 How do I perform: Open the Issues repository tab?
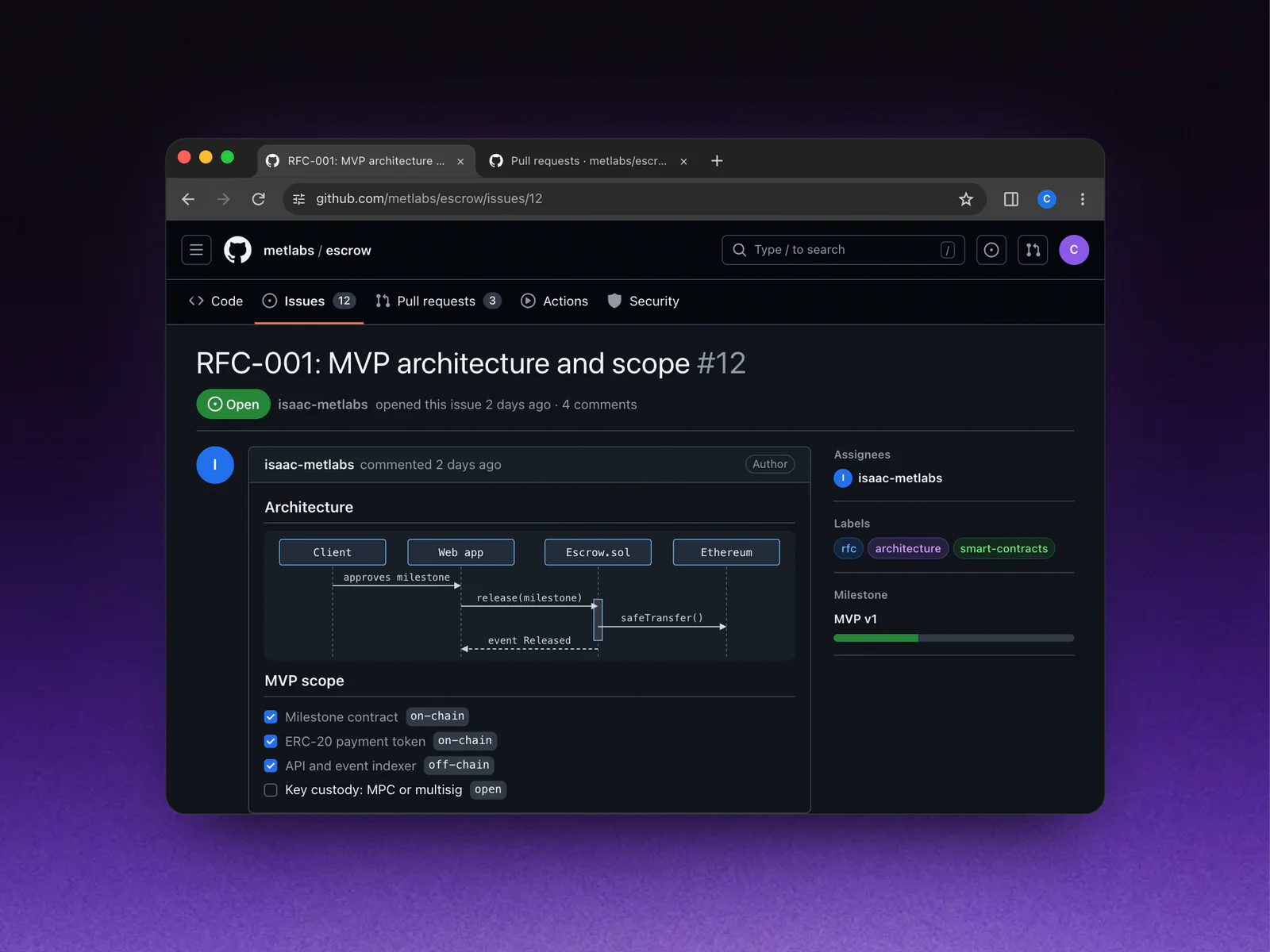pos(309,301)
